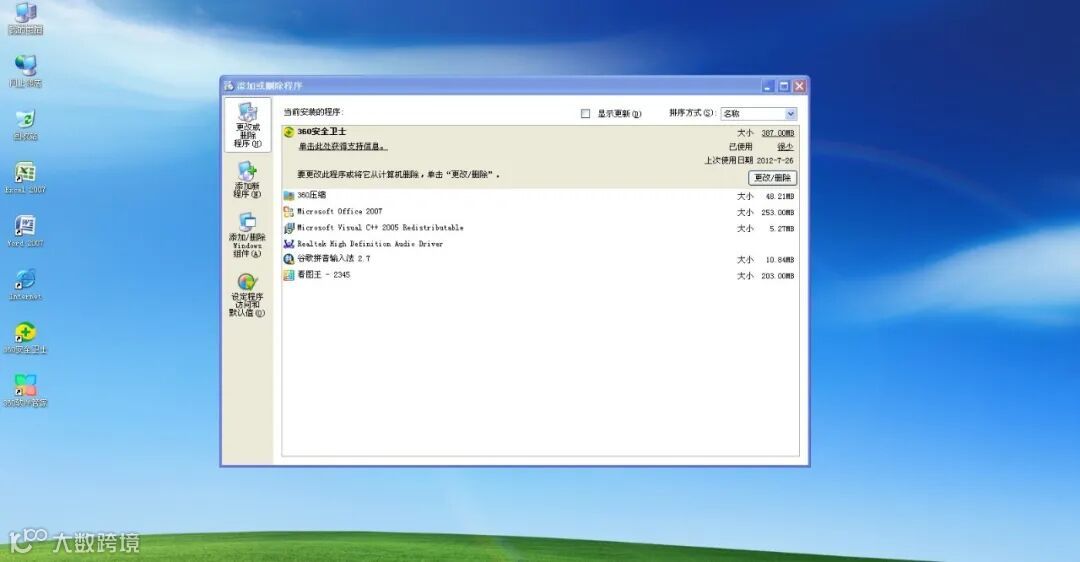Select the 看图王 - 2345 row text
1080x562 pixels.
click(324, 275)
